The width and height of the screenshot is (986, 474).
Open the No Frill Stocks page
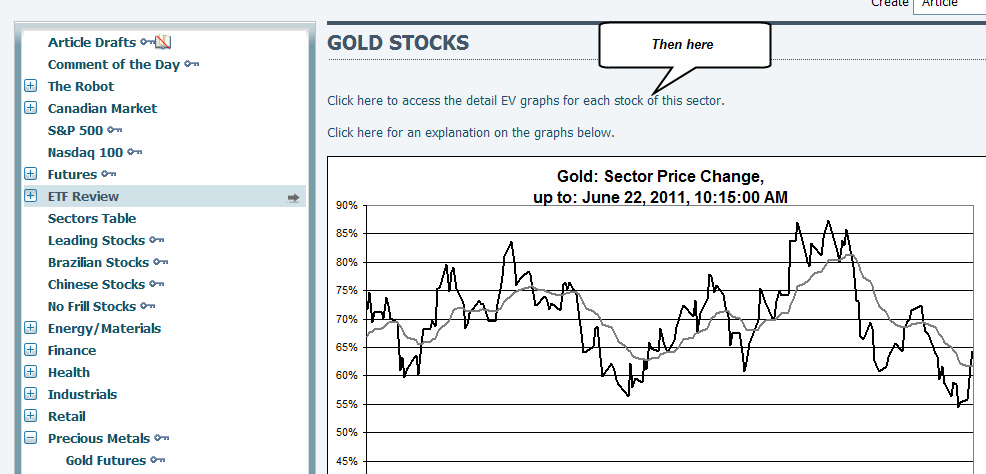(91, 306)
